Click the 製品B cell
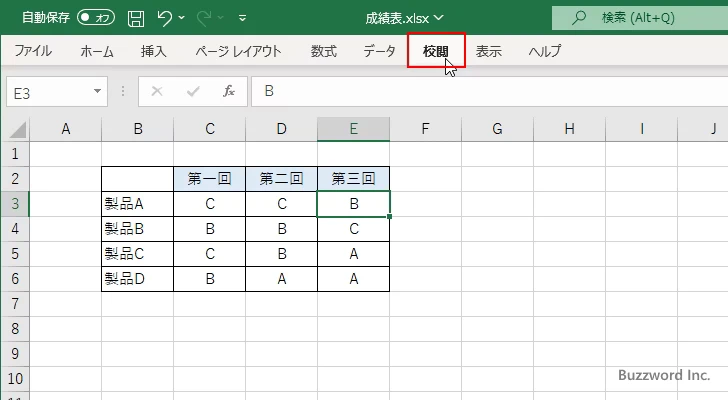Image resolution: width=728 pixels, height=400 pixels. (137, 229)
